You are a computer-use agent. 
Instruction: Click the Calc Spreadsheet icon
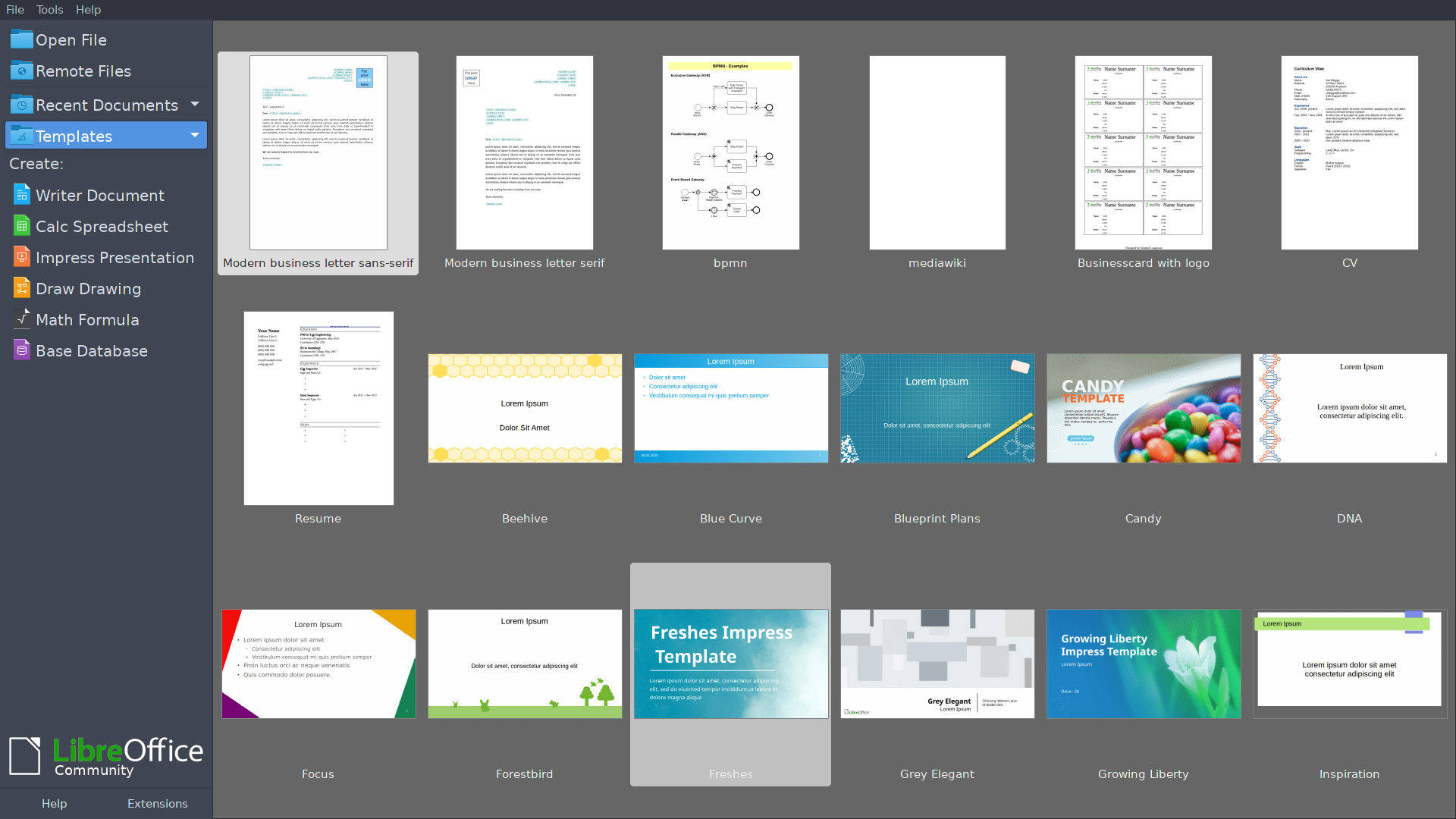point(22,226)
